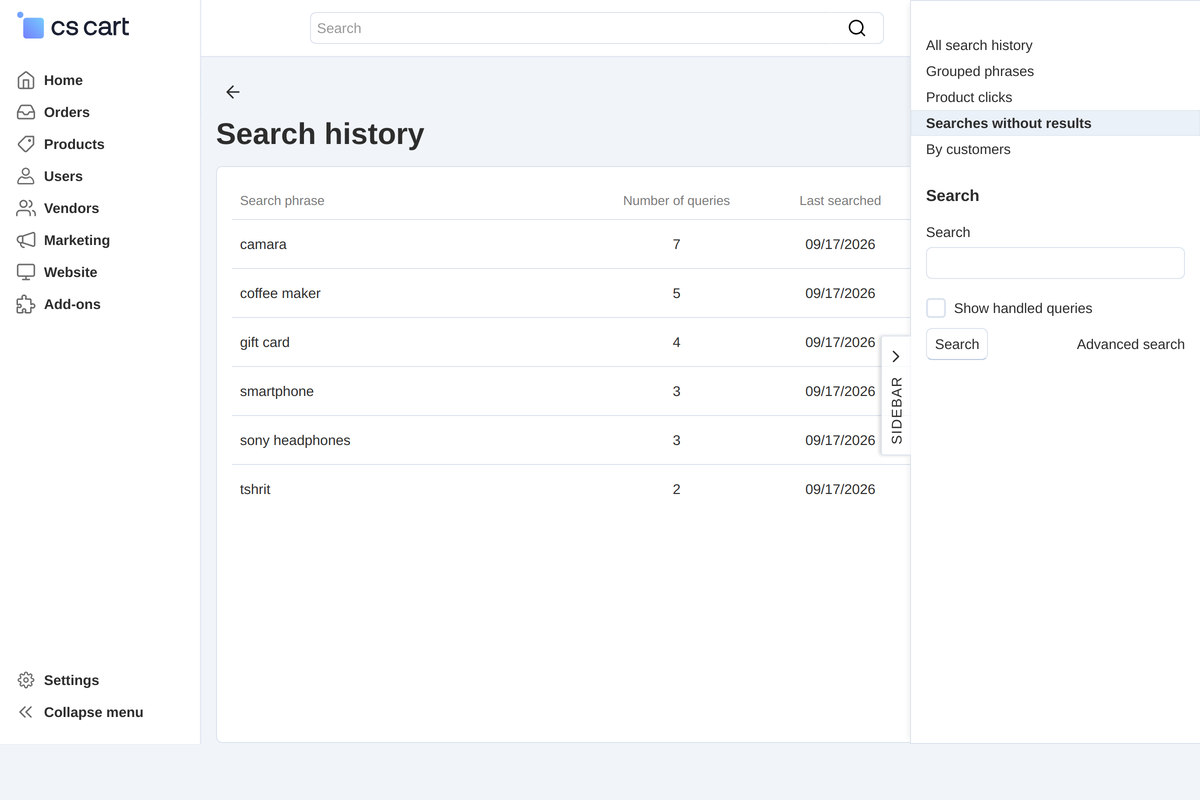Enable Show handled queries checkbox
Viewport: 1200px width, 800px height.
pos(936,308)
